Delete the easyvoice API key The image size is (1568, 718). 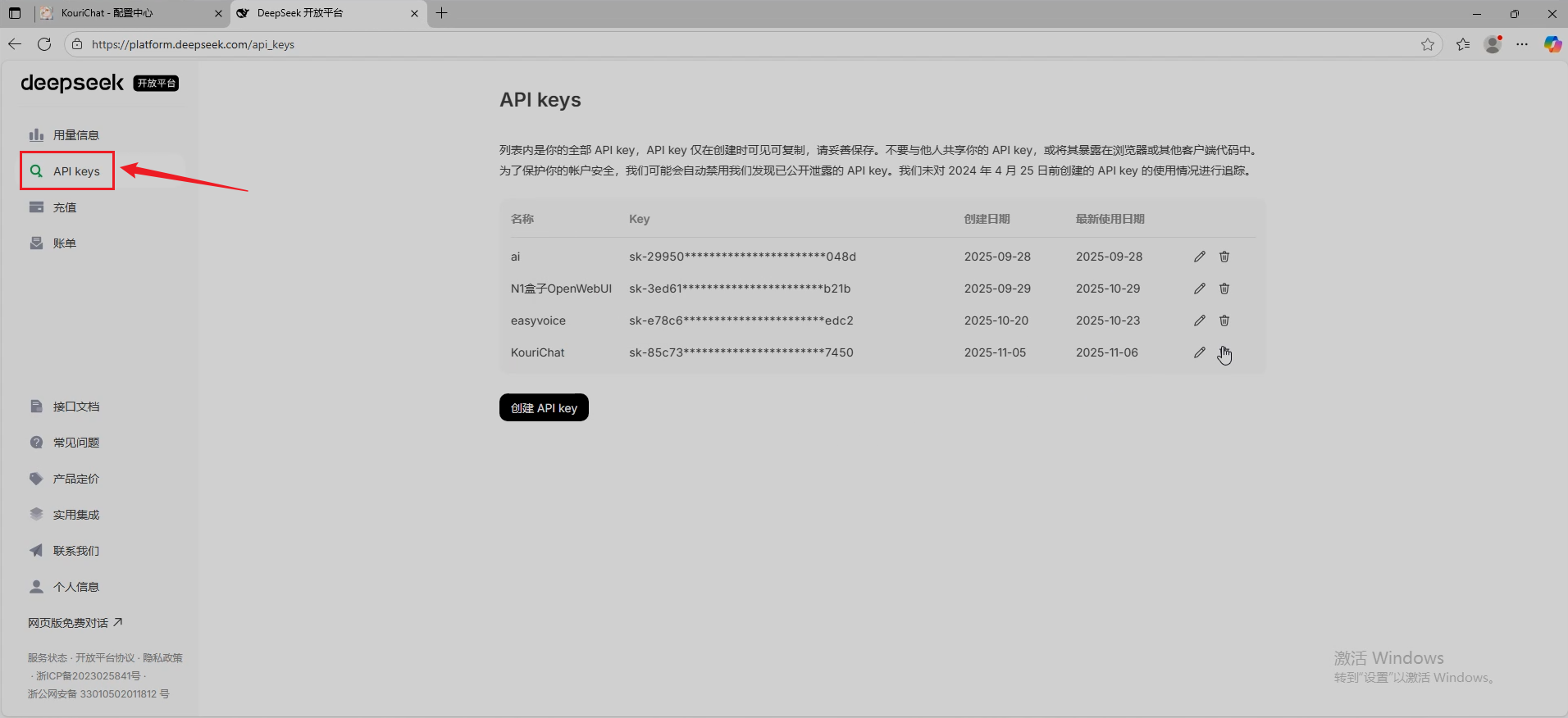click(1224, 320)
